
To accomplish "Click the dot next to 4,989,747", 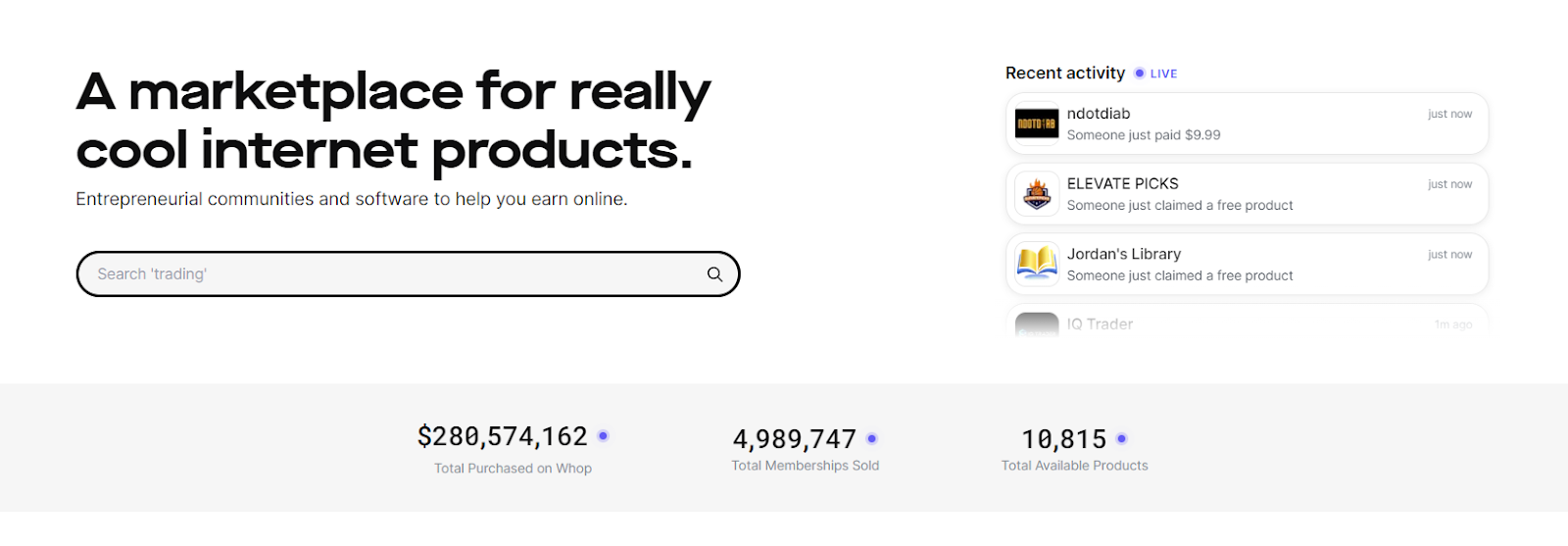I will coord(872,439).
